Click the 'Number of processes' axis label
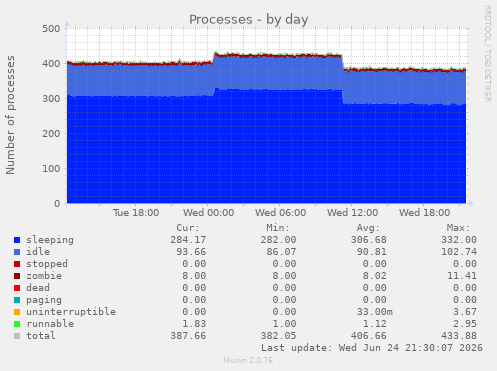The image size is (497, 371). click(10, 115)
